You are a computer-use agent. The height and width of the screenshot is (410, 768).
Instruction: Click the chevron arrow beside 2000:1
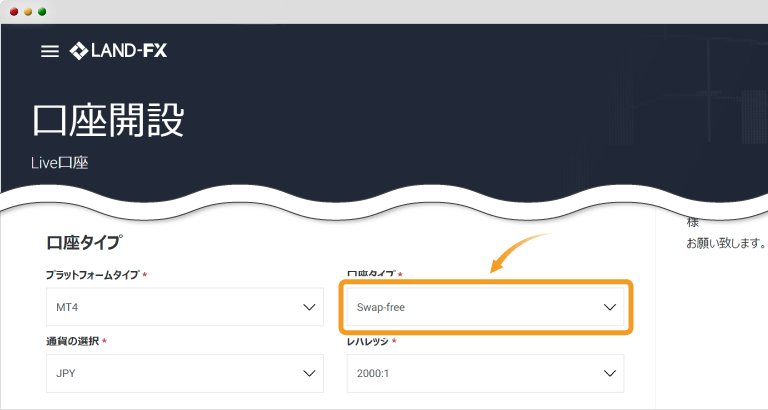(x=609, y=373)
